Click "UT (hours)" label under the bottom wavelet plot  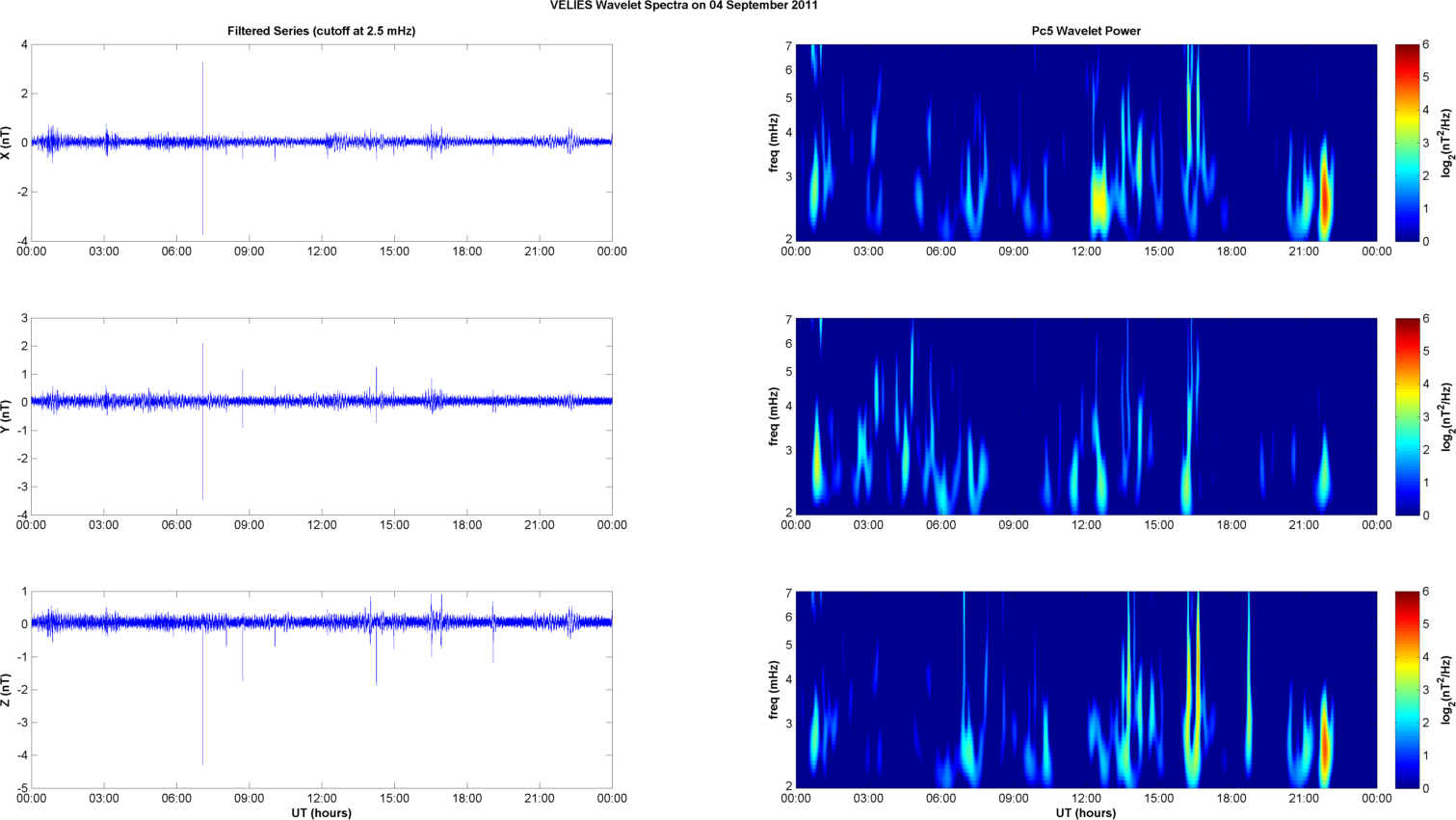[1086, 812]
